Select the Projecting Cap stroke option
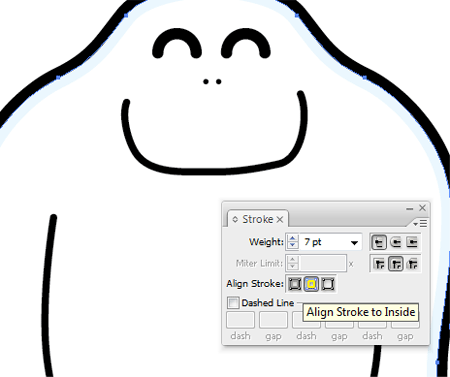Screen dimensions: 450x377 (412, 242)
